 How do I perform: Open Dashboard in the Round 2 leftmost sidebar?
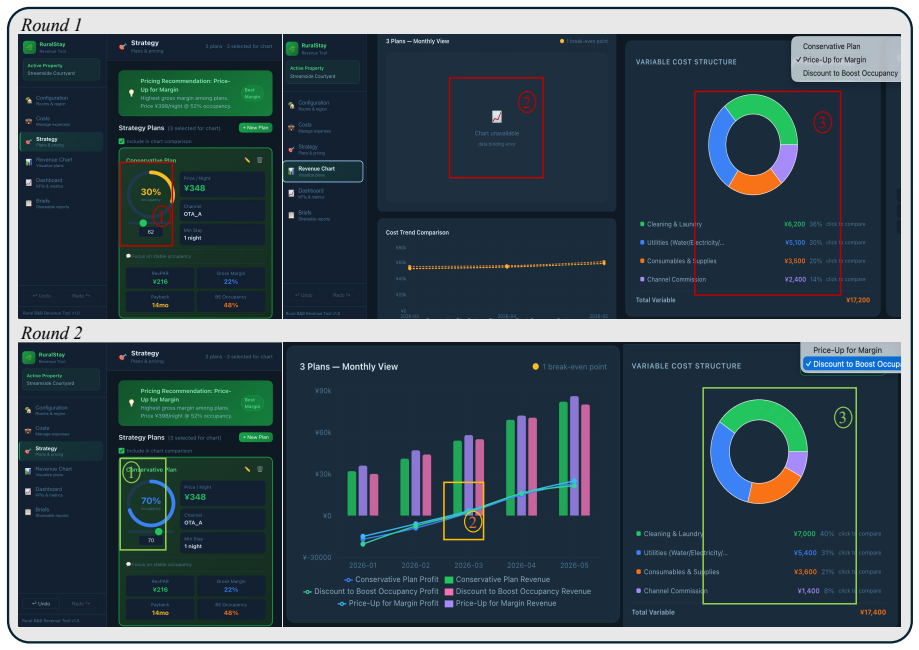coord(50,491)
